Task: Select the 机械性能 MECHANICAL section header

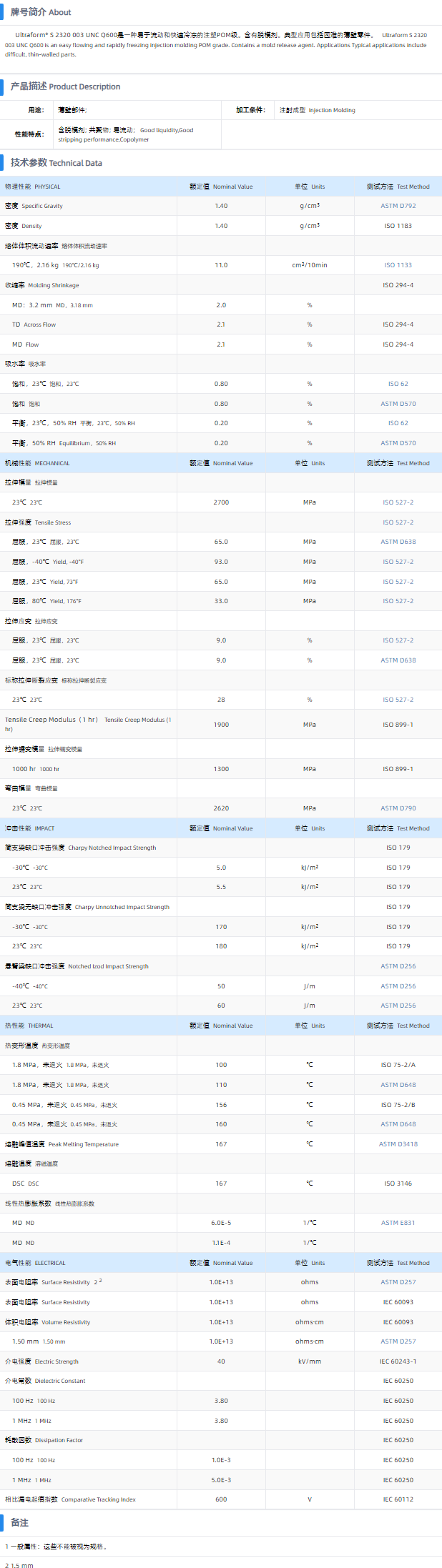Action: 37,463
